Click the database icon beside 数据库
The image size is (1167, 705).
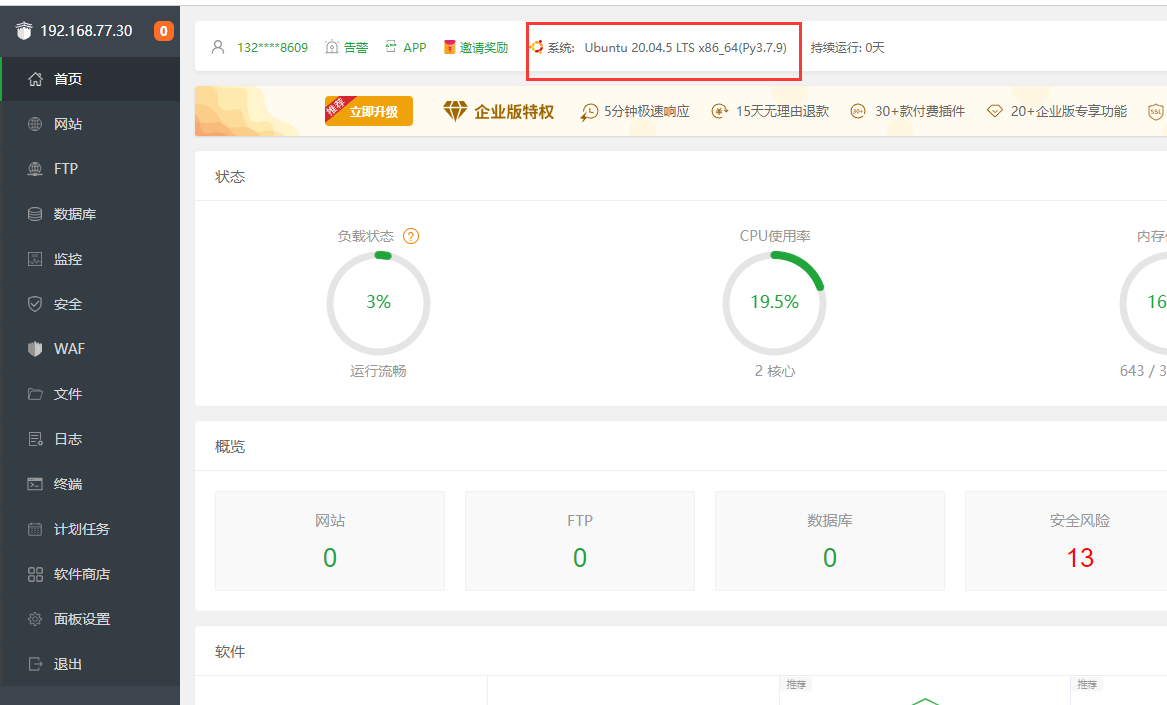coord(35,214)
